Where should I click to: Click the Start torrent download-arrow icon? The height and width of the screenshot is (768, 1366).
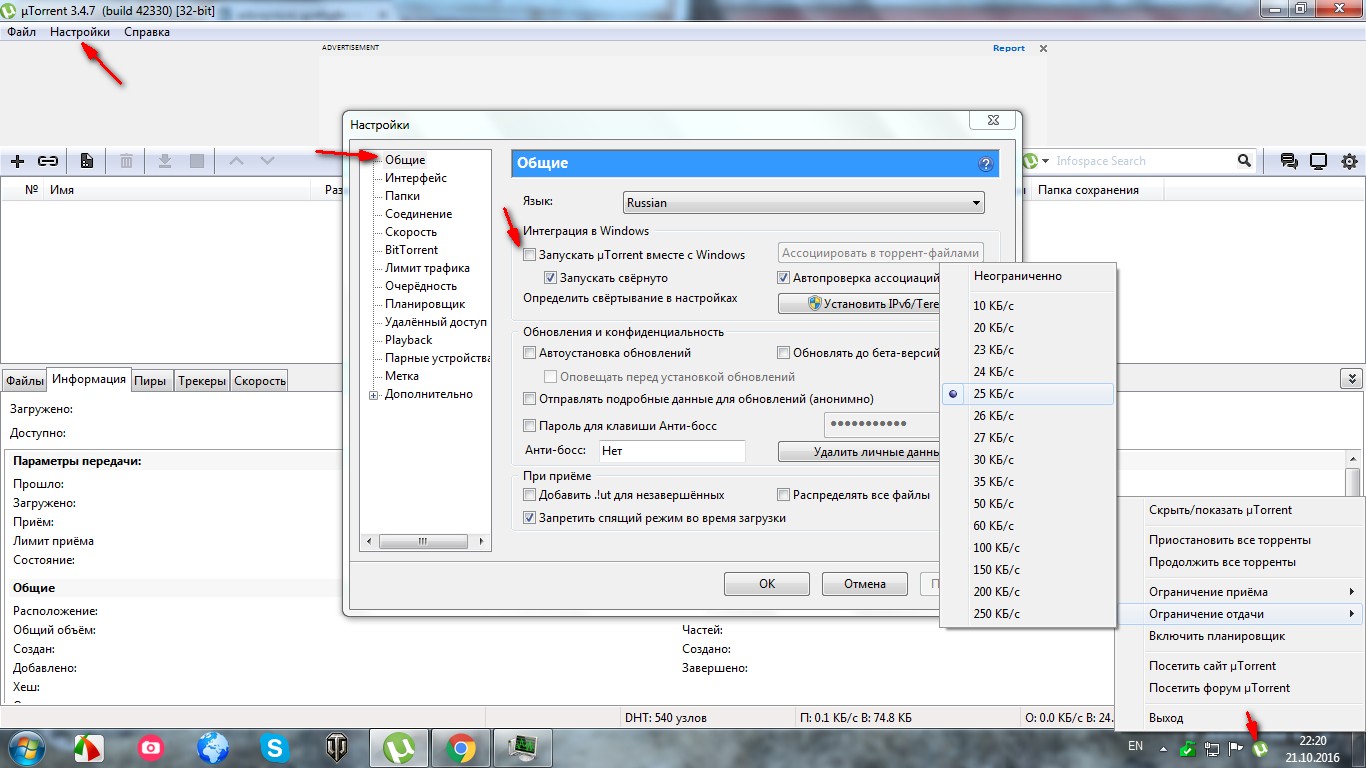(x=165, y=161)
